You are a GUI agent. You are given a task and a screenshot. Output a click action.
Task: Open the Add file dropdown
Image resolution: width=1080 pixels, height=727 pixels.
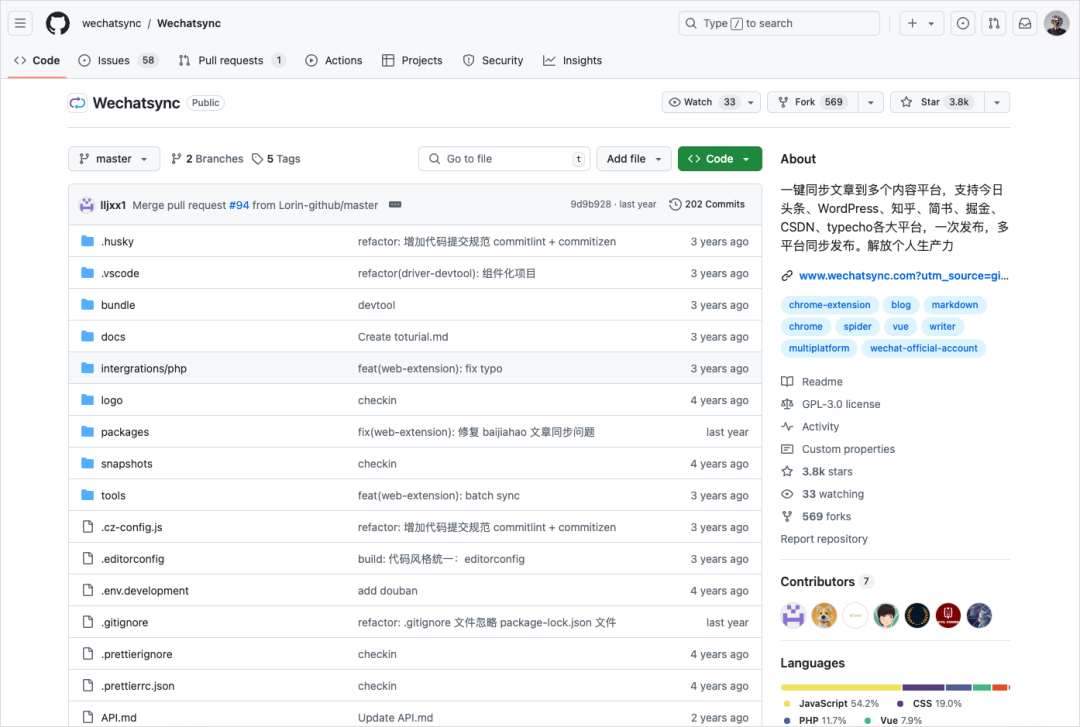pyautogui.click(x=634, y=158)
